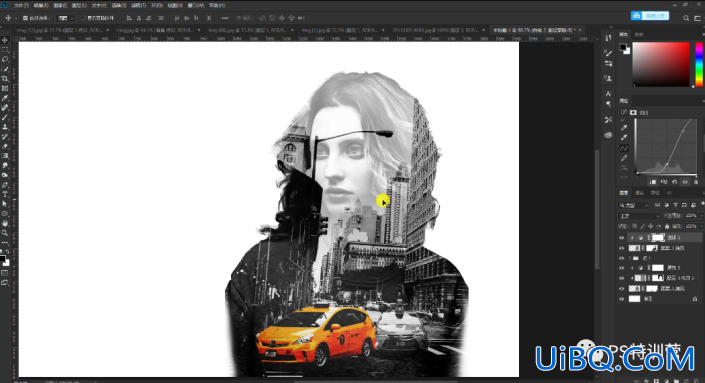This screenshot has height=383, width=705.
Task: Select the Pen tool
Action: tap(5, 185)
